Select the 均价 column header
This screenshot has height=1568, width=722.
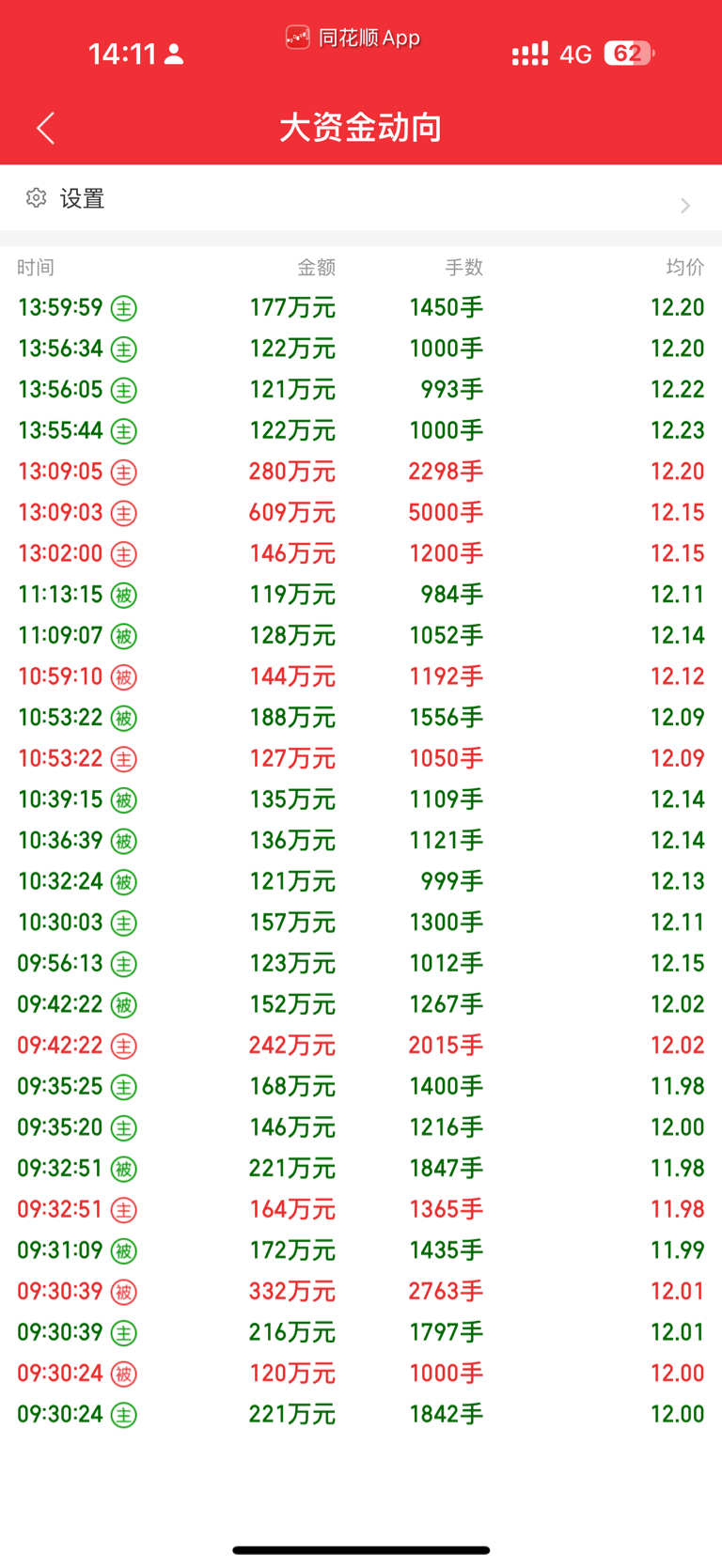click(685, 268)
